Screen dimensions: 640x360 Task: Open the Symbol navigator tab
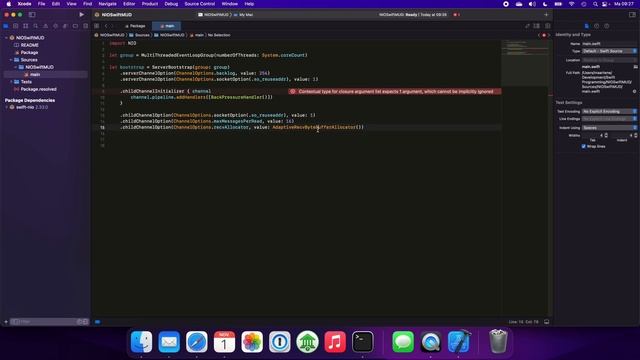pos(25,26)
